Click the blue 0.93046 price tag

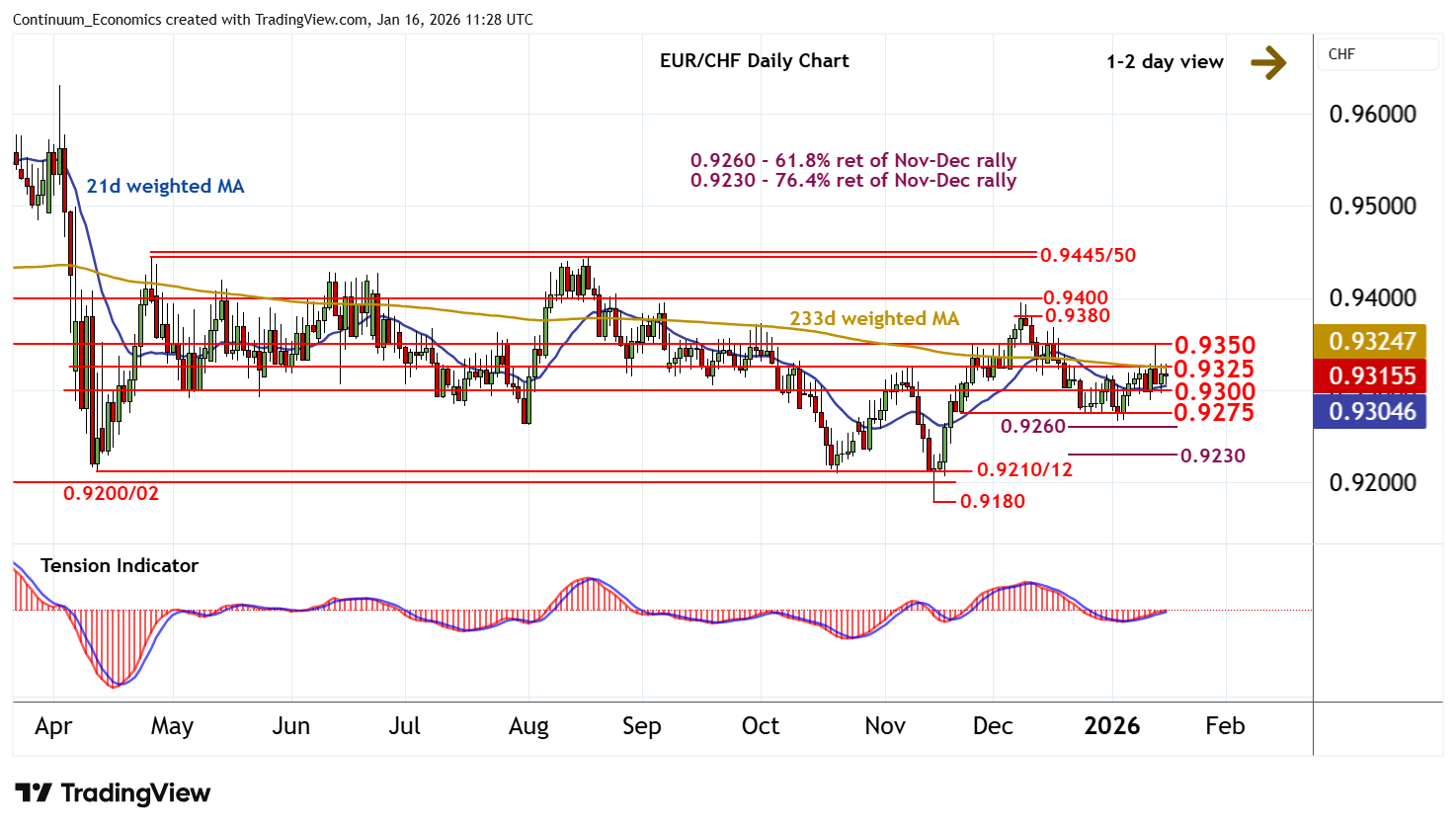tap(1371, 411)
